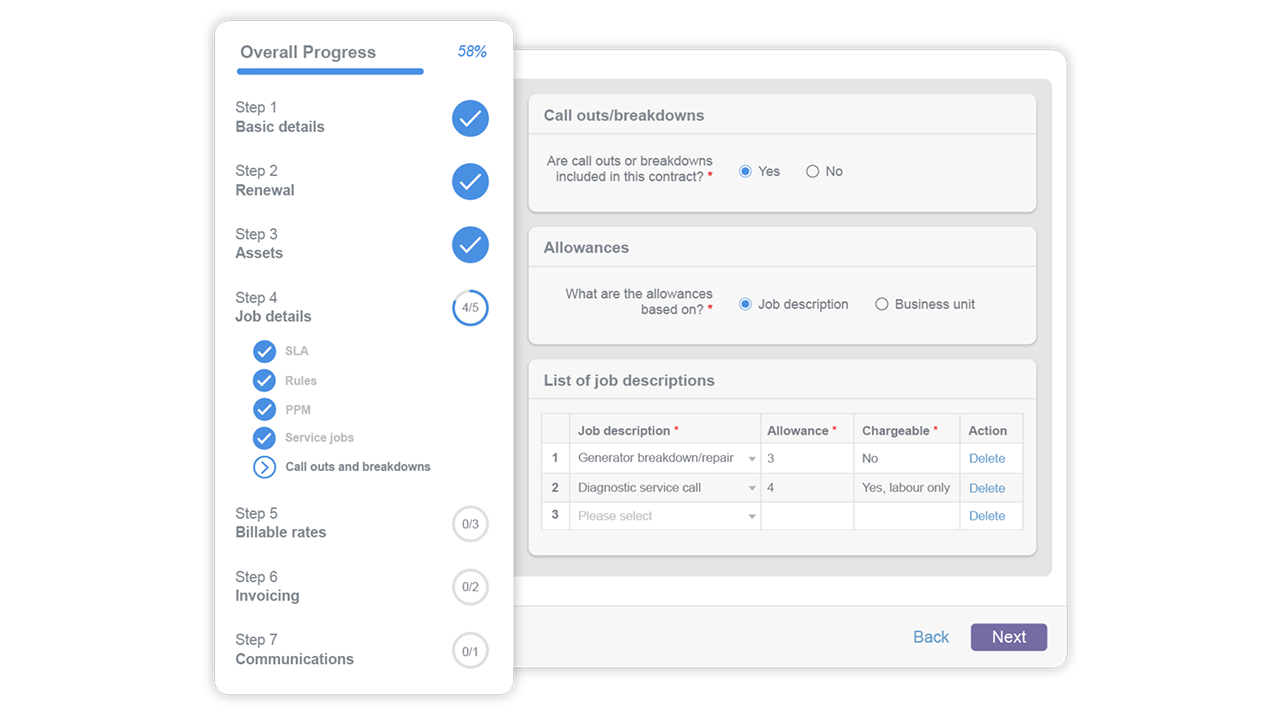Click the Step 1 Basic details checkmark icon
This screenshot has width=1280, height=720.
tap(470, 118)
